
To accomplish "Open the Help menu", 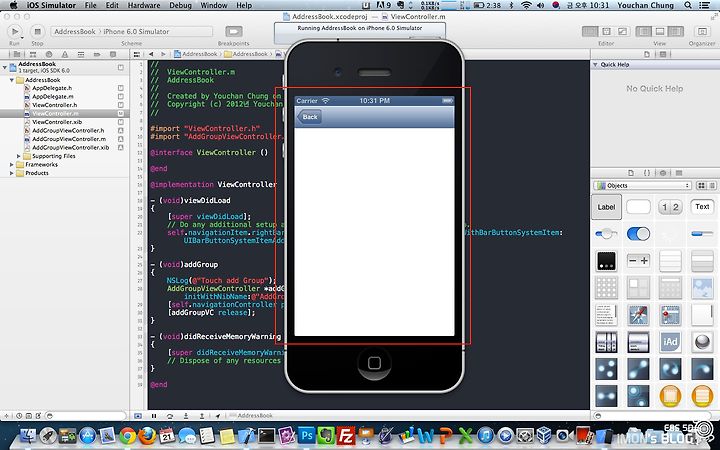I will pyautogui.click(x=244, y=6).
